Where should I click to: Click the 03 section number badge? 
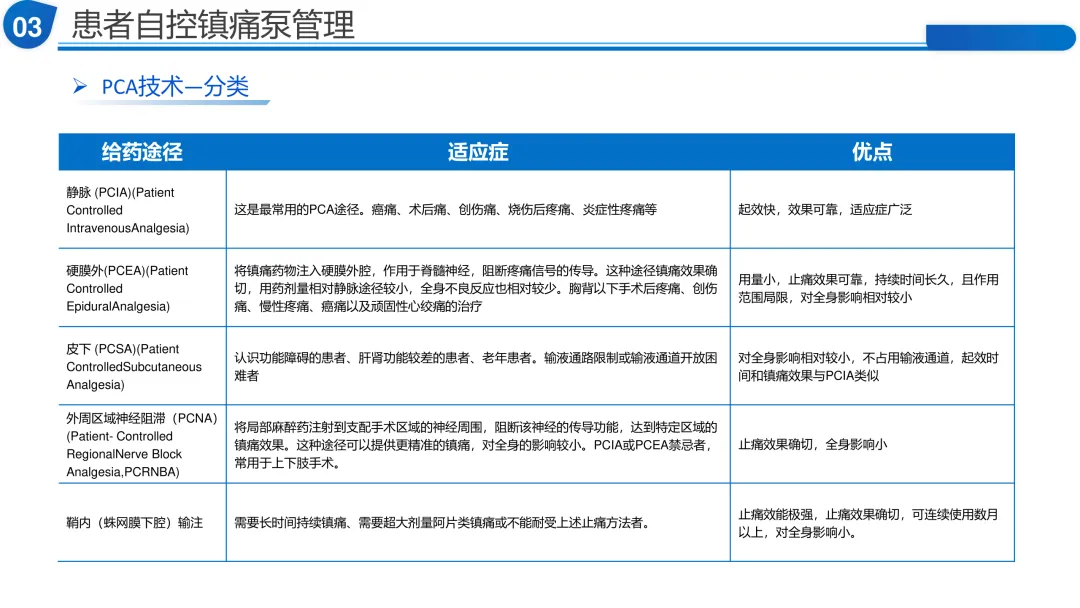[29, 25]
